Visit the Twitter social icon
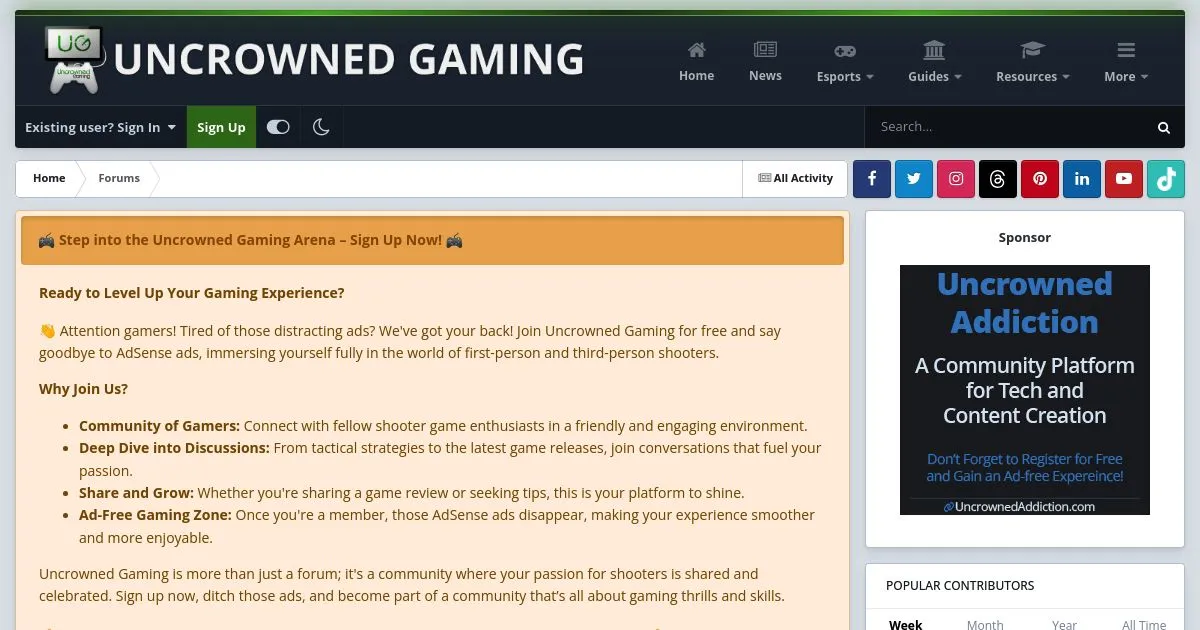1200x630 pixels. pyautogui.click(x=914, y=179)
